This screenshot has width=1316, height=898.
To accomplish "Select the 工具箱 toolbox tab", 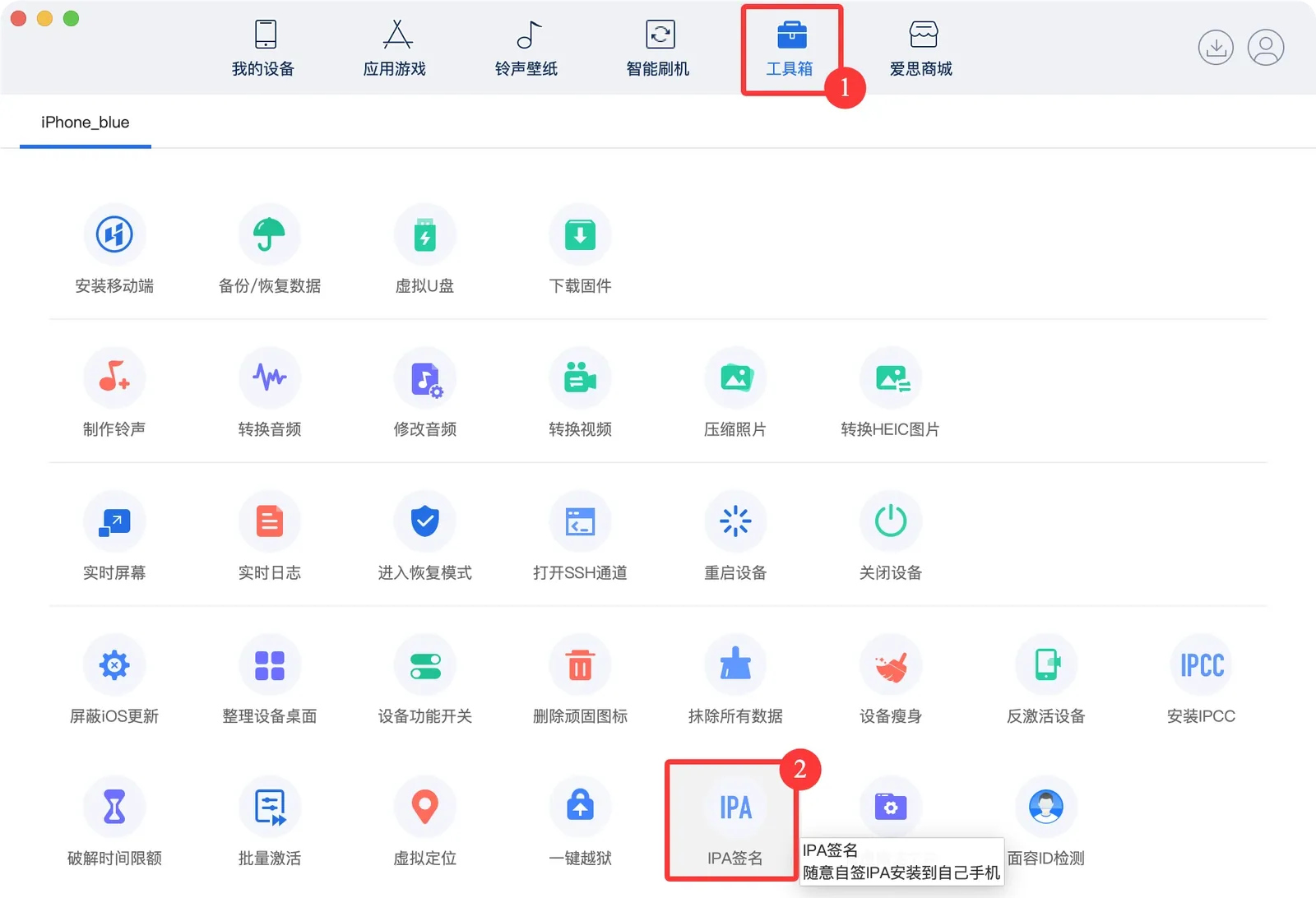I will click(790, 48).
